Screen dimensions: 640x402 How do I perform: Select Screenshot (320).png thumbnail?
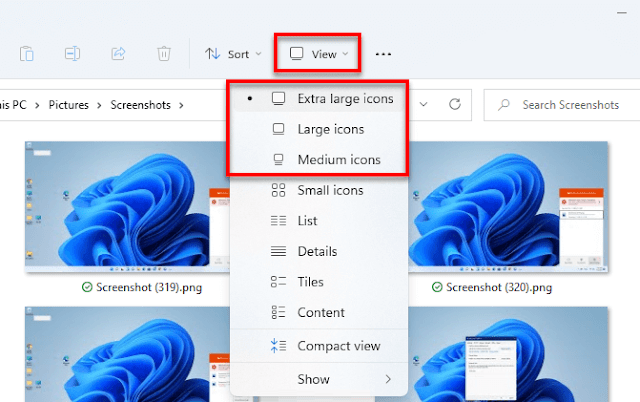(x=508, y=207)
